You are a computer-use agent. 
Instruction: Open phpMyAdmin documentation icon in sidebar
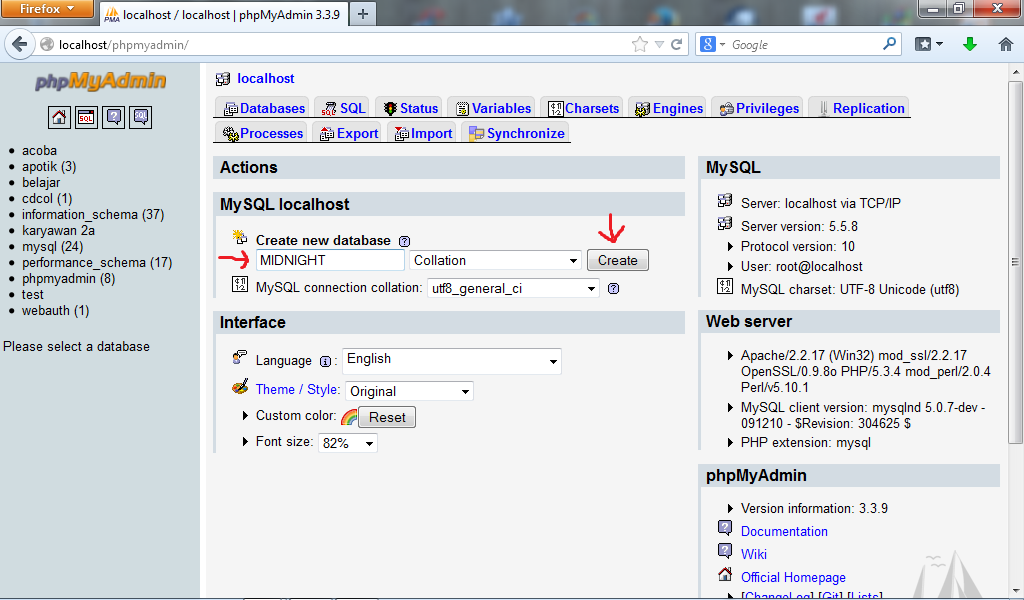point(114,118)
